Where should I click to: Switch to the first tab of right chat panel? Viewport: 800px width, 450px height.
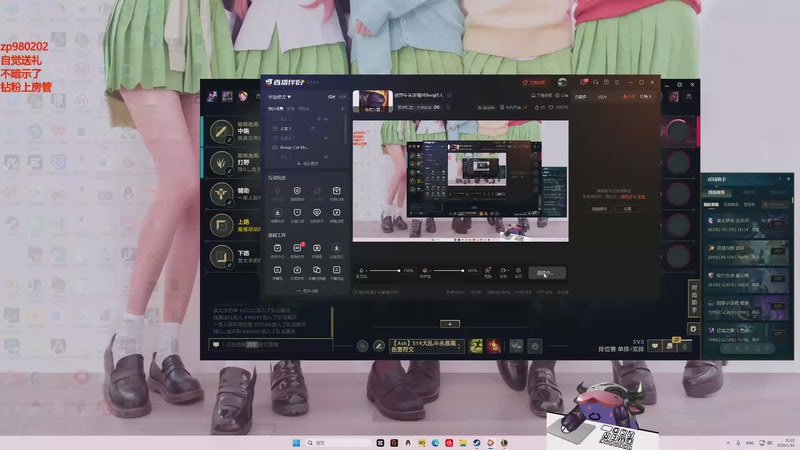(580, 96)
